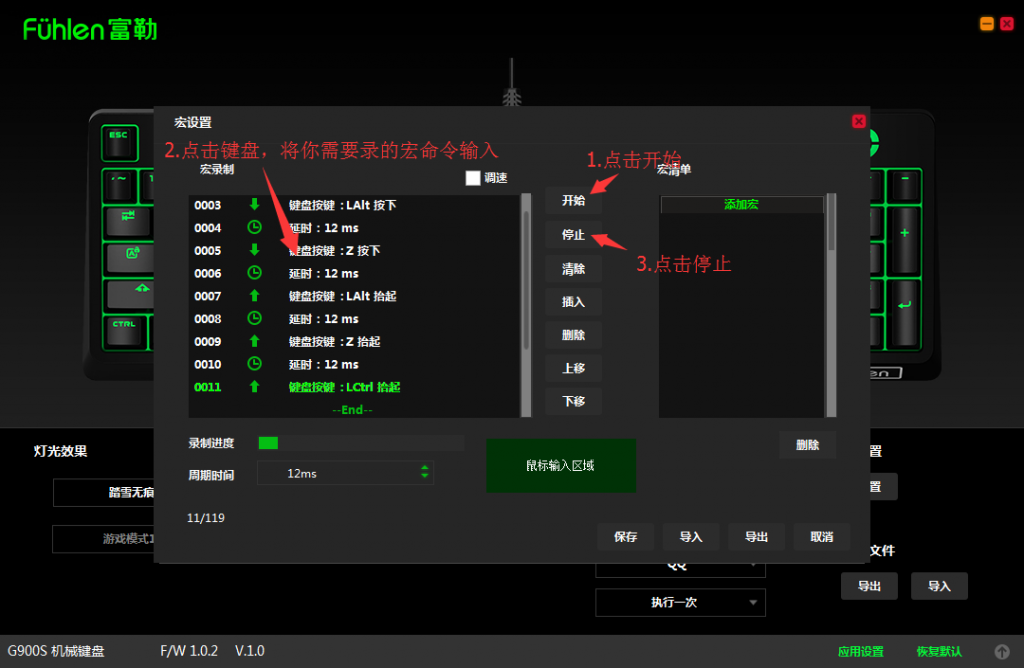Click the key-down arrow icon in row 0003
Image resolution: width=1024 pixels, height=668 pixels.
tap(255, 204)
